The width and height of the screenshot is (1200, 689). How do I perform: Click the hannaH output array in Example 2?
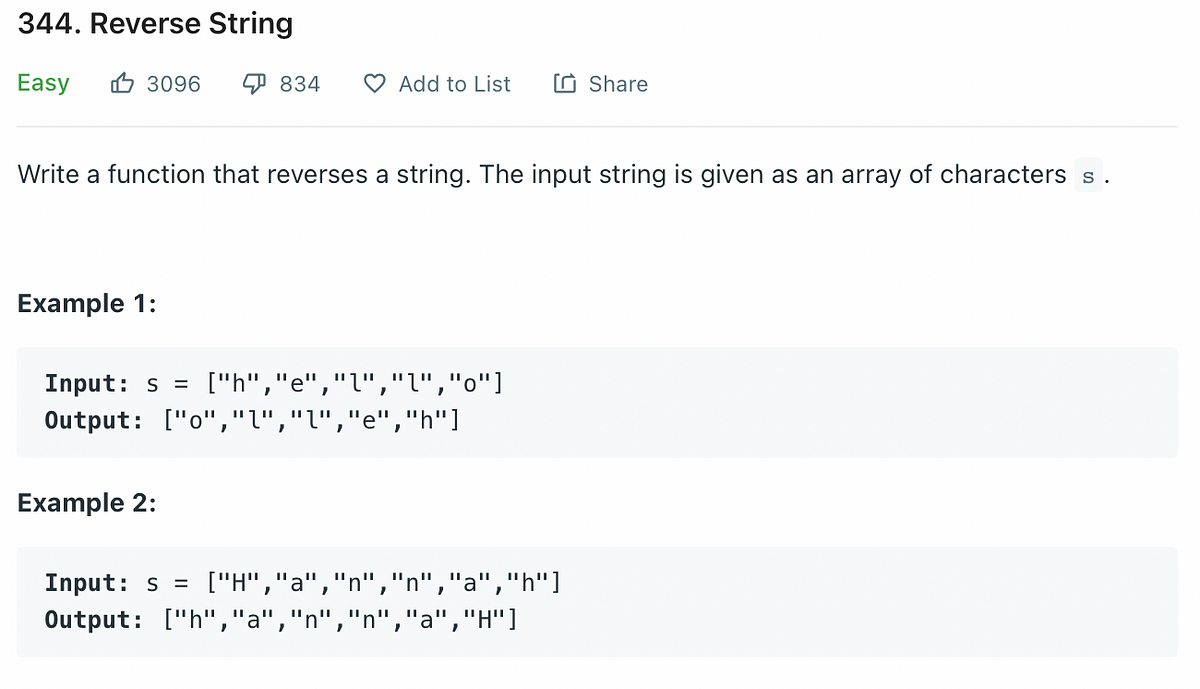point(339,619)
